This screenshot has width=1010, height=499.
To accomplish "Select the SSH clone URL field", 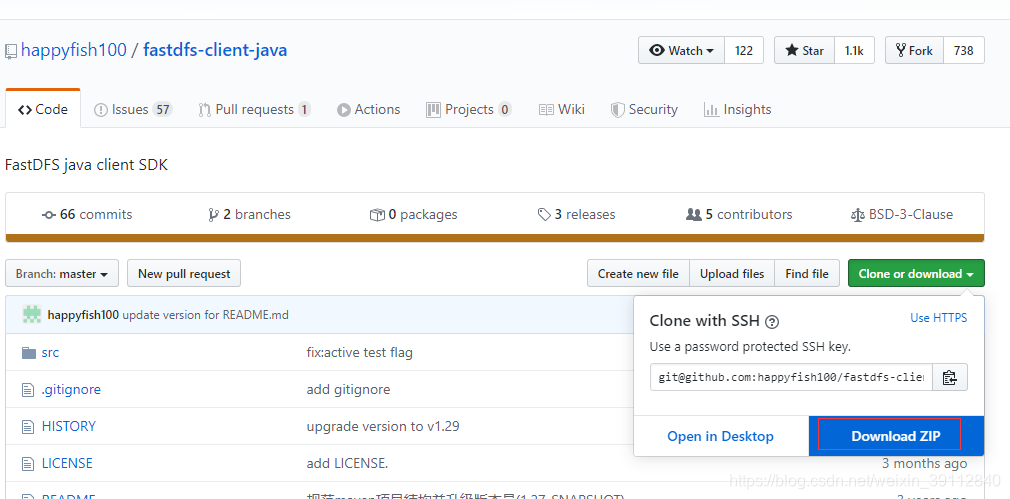I will tap(791, 377).
